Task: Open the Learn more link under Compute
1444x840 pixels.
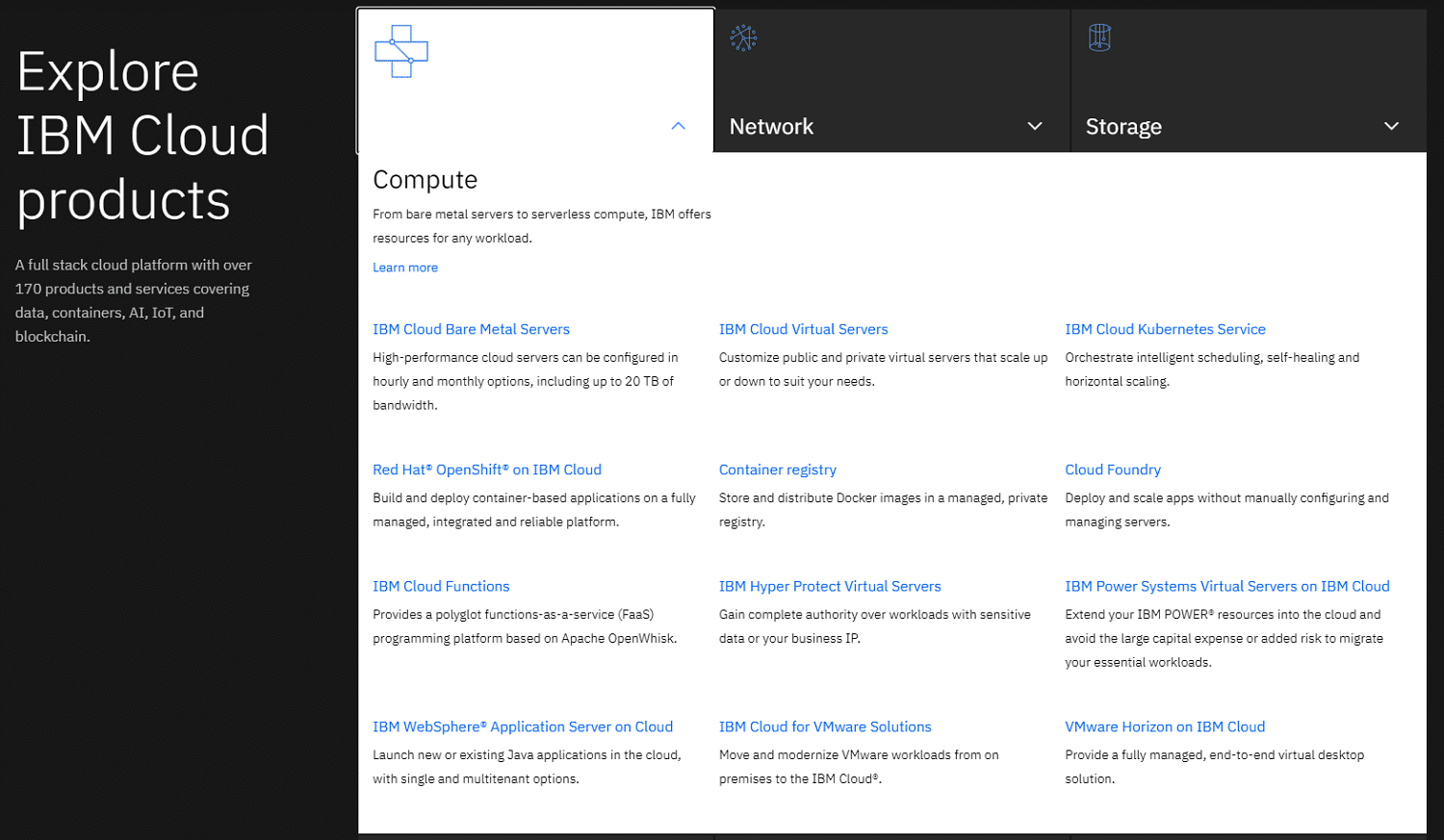Action: [404, 267]
